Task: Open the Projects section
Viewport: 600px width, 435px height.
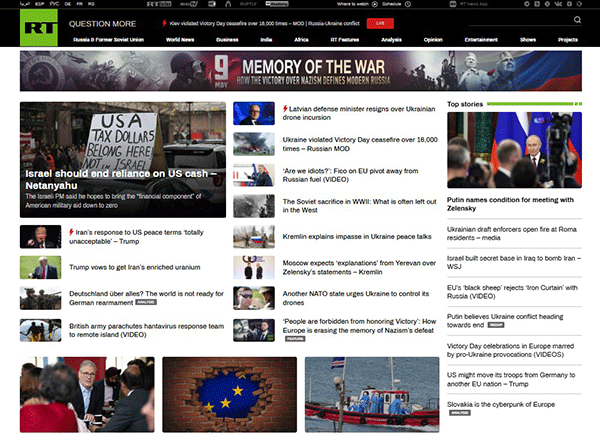Action: [x=568, y=40]
